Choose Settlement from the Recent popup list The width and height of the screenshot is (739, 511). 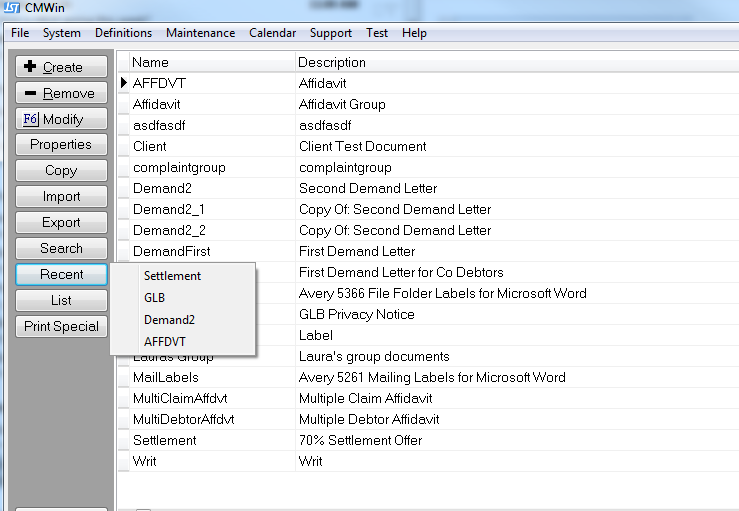[x=172, y=276]
